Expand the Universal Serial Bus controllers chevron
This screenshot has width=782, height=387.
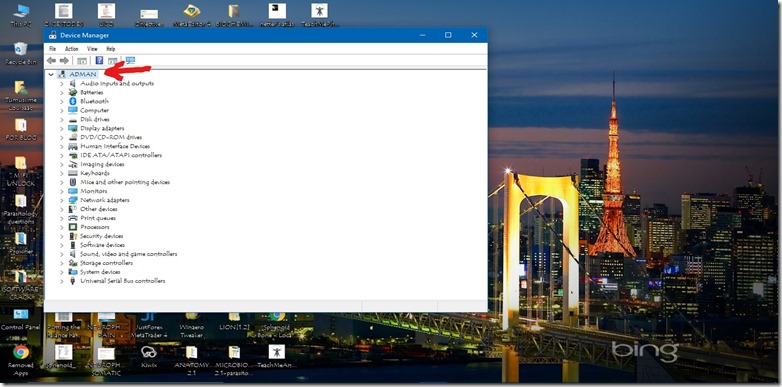[x=62, y=281]
